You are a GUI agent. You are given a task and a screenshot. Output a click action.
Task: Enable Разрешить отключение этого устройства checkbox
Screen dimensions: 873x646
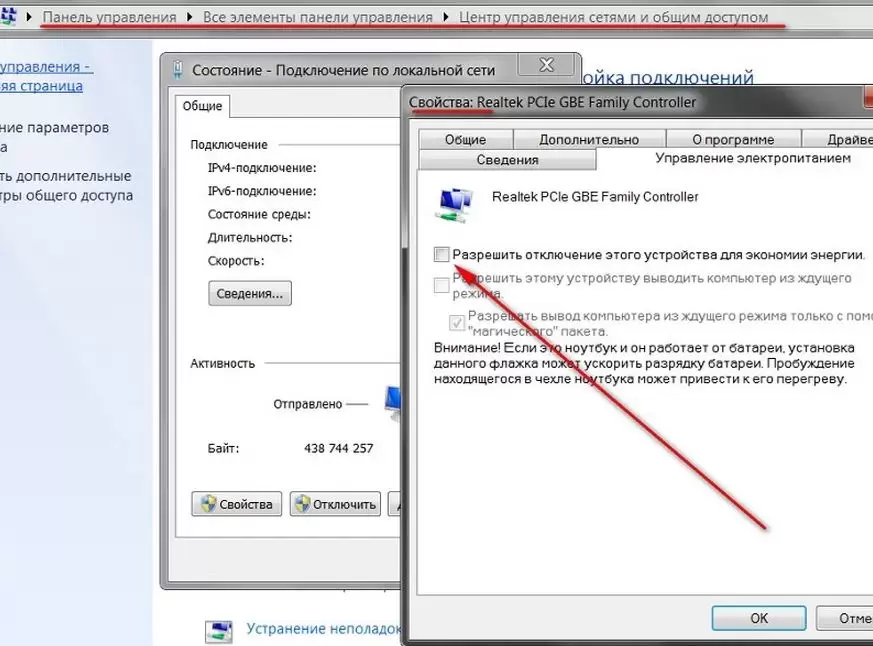tap(442, 255)
